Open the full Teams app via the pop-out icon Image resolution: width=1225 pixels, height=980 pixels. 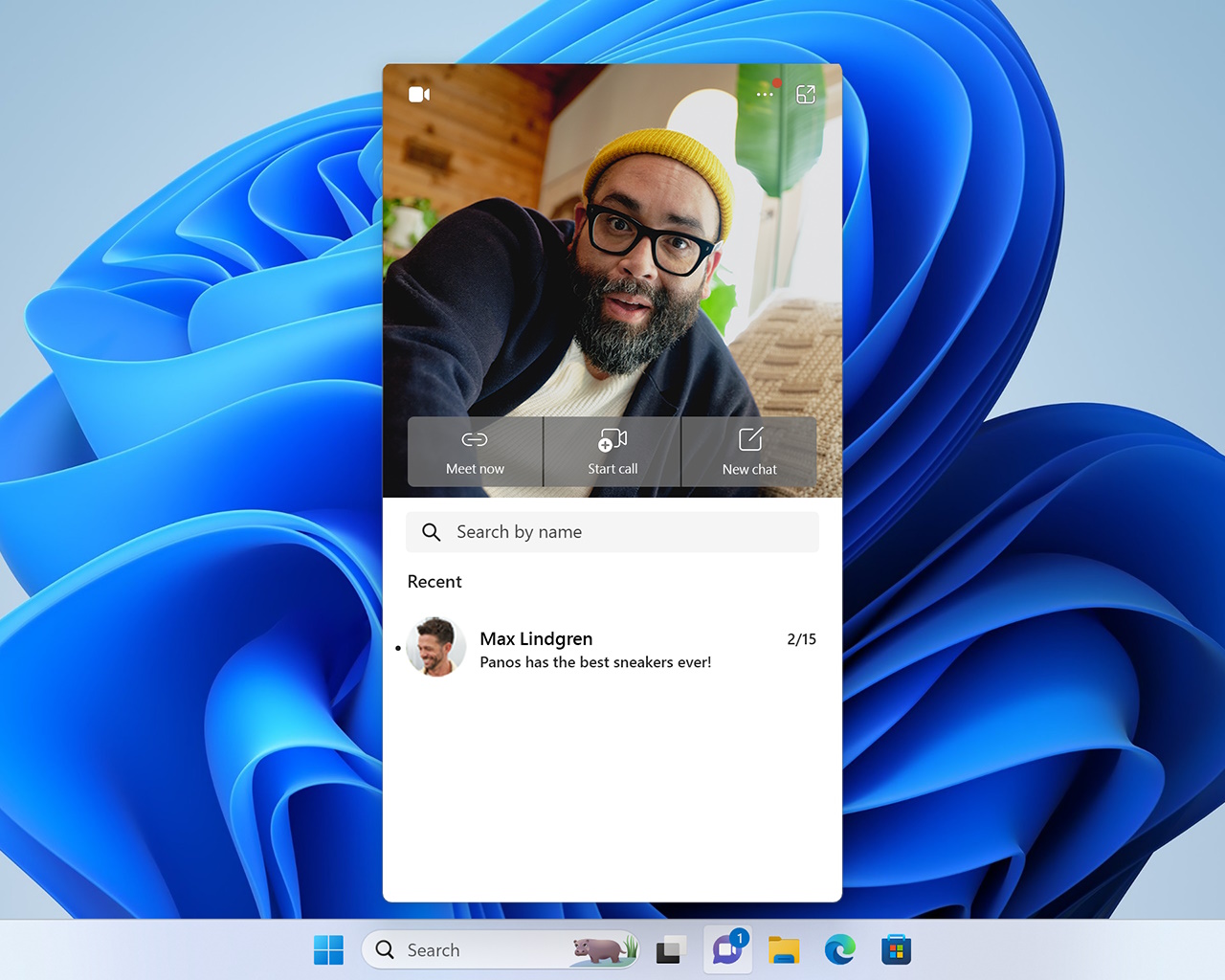point(806,94)
